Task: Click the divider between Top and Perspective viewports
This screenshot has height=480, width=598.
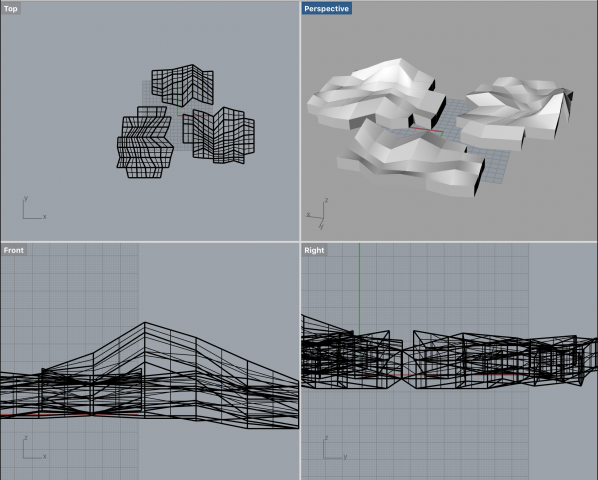Action: coord(300,120)
